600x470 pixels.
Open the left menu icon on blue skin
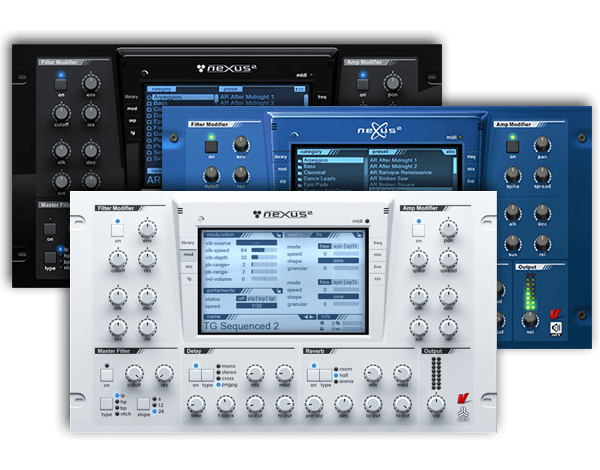click(x=274, y=127)
